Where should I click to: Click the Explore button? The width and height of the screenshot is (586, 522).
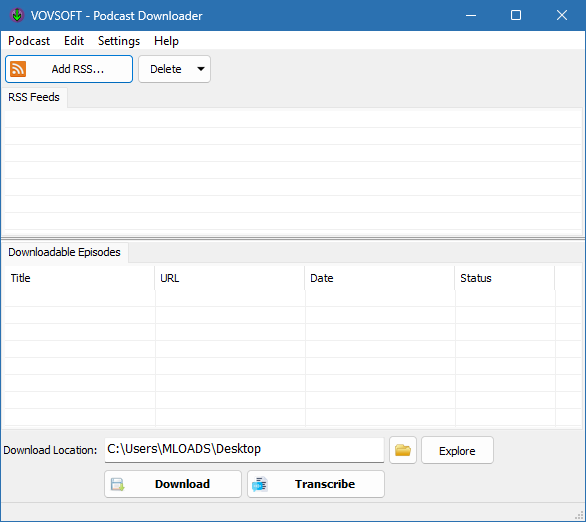(x=457, y=450)
